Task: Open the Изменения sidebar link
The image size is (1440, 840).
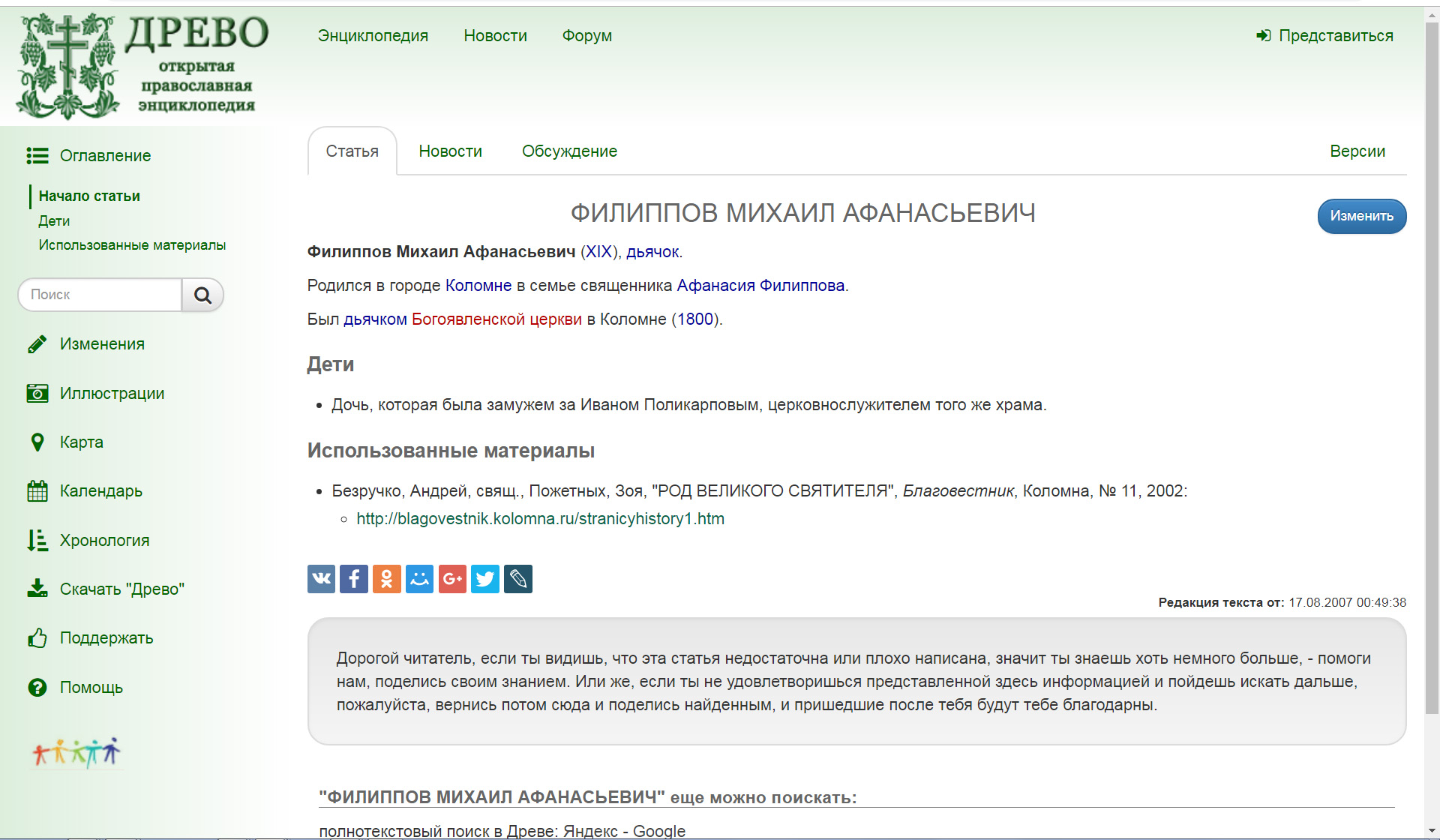Action: click(x=102, y=344)
